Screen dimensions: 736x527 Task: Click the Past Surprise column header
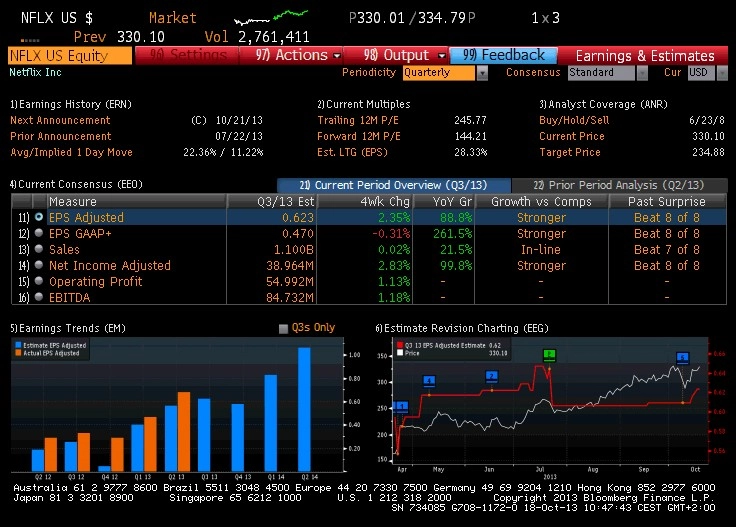tap(667, 201)
